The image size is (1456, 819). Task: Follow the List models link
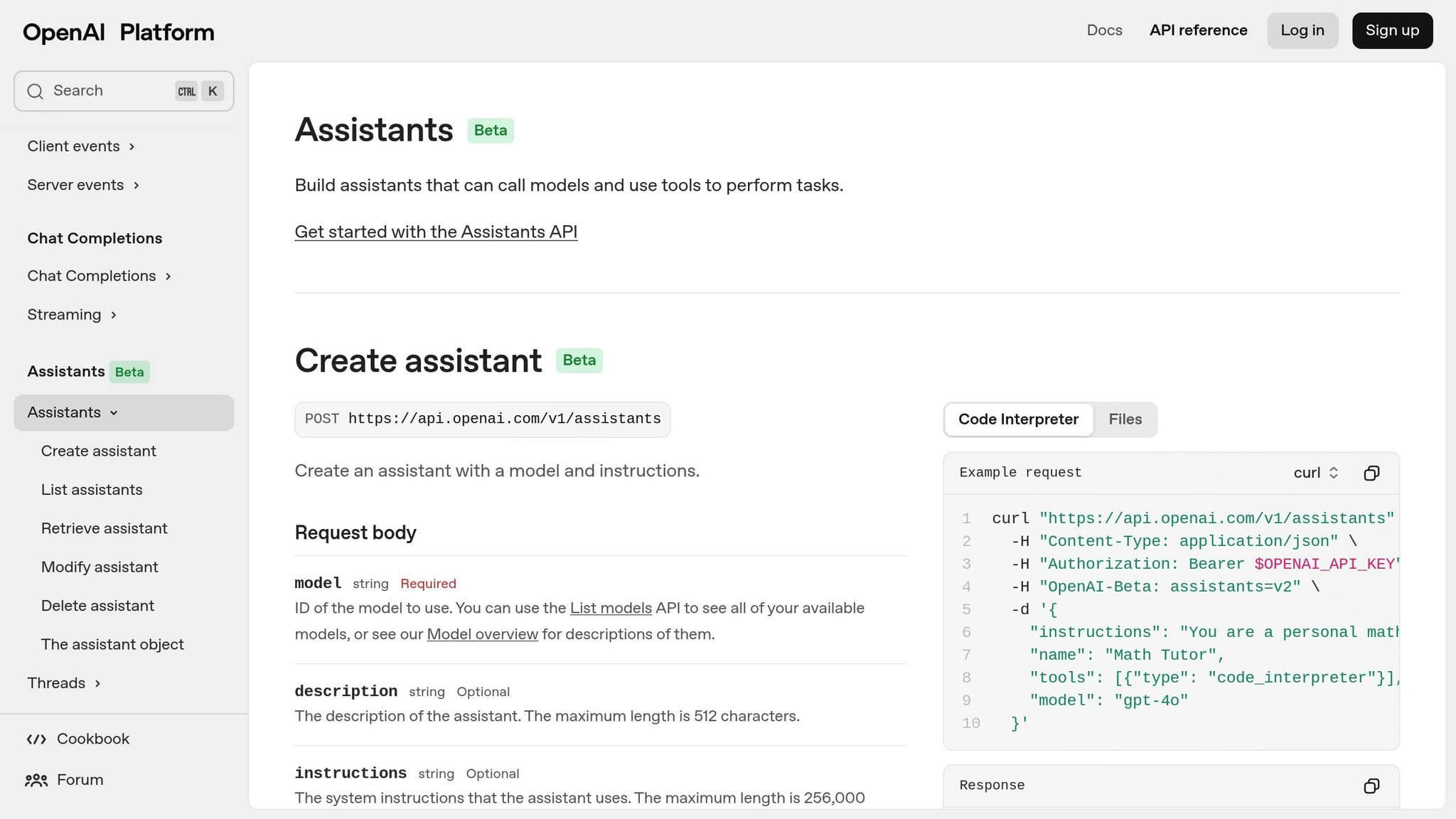pos(611,609)
